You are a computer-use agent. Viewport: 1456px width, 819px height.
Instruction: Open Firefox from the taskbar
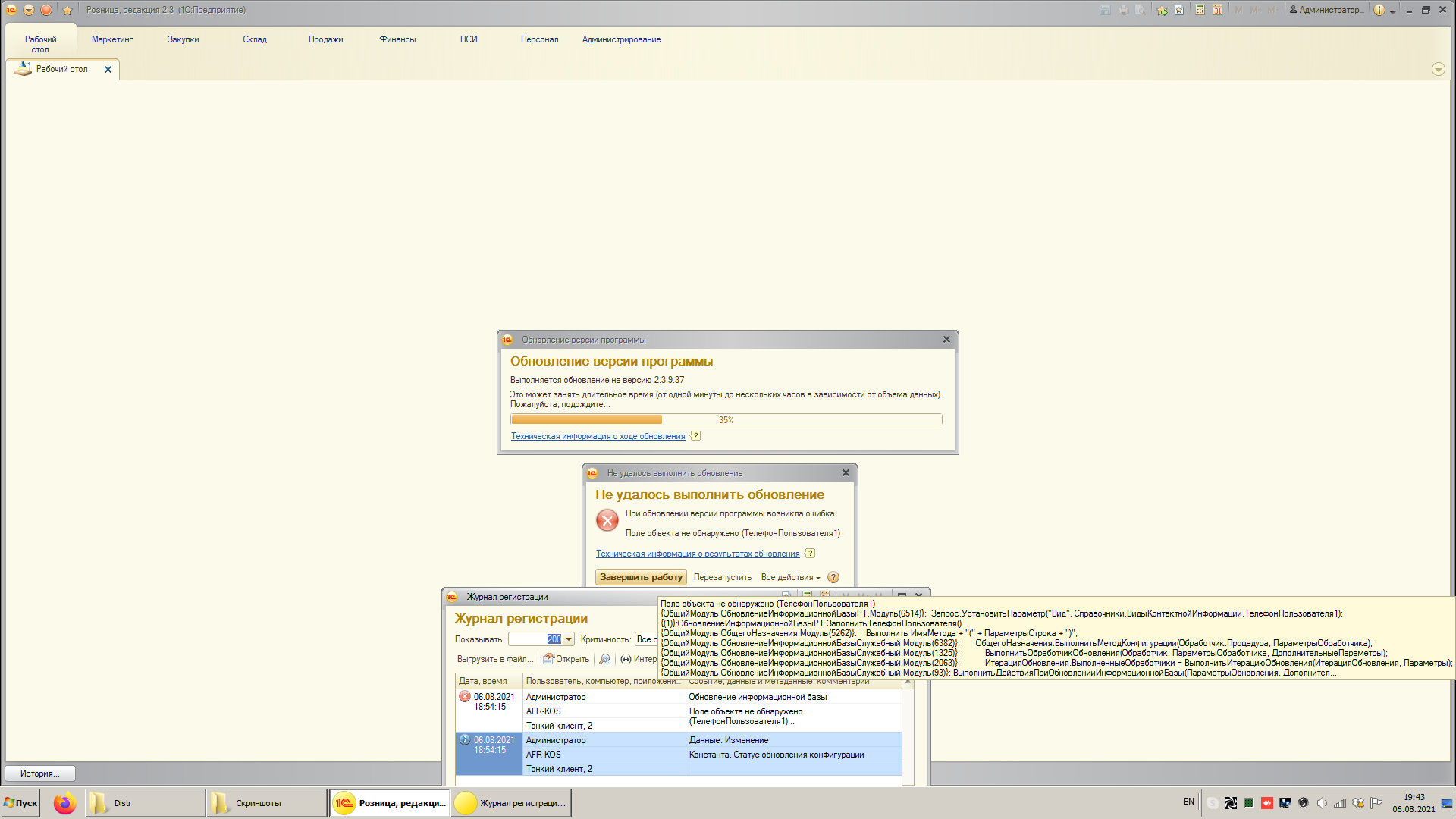[65, 803]
